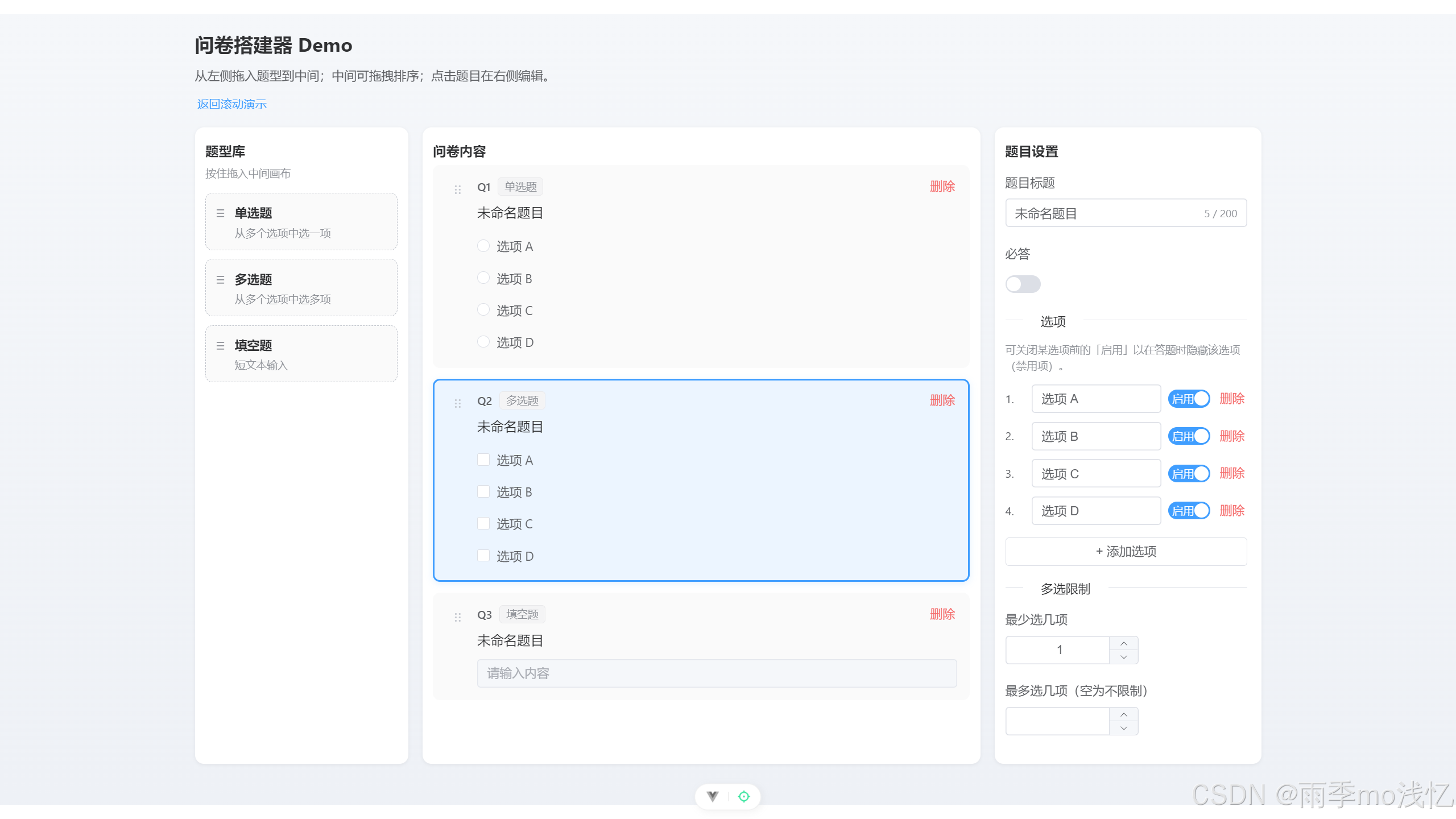The image size is (1456, 819).
Task: Click the drag handle of question Q1
Action: 458,189
